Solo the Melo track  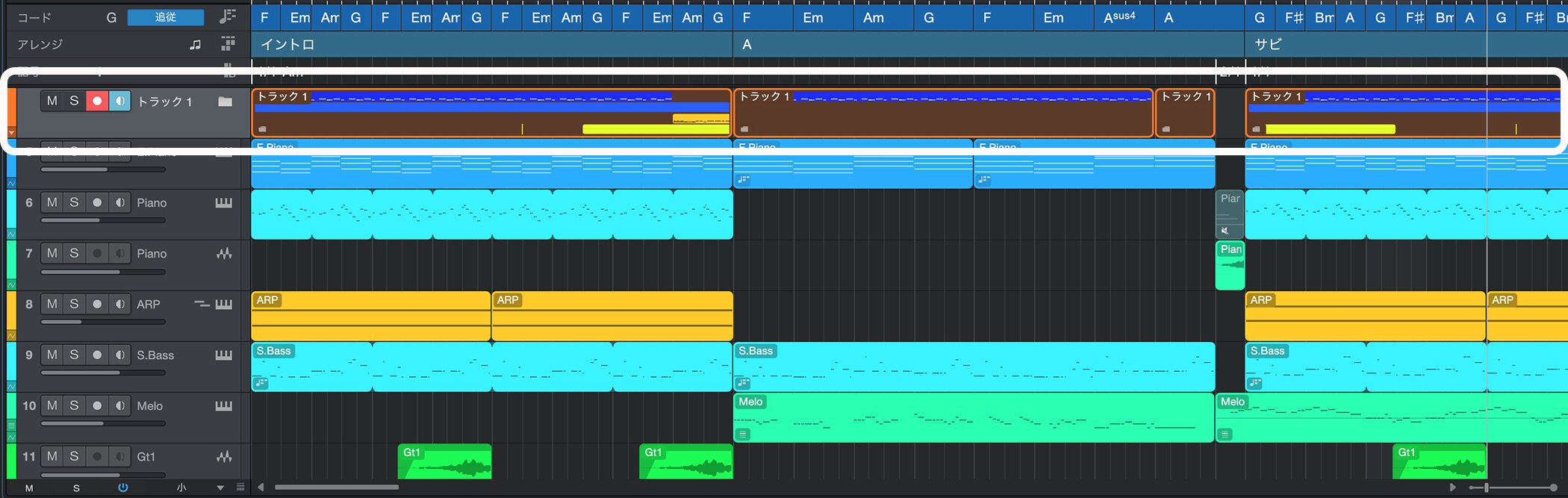[x=74, y=406]
